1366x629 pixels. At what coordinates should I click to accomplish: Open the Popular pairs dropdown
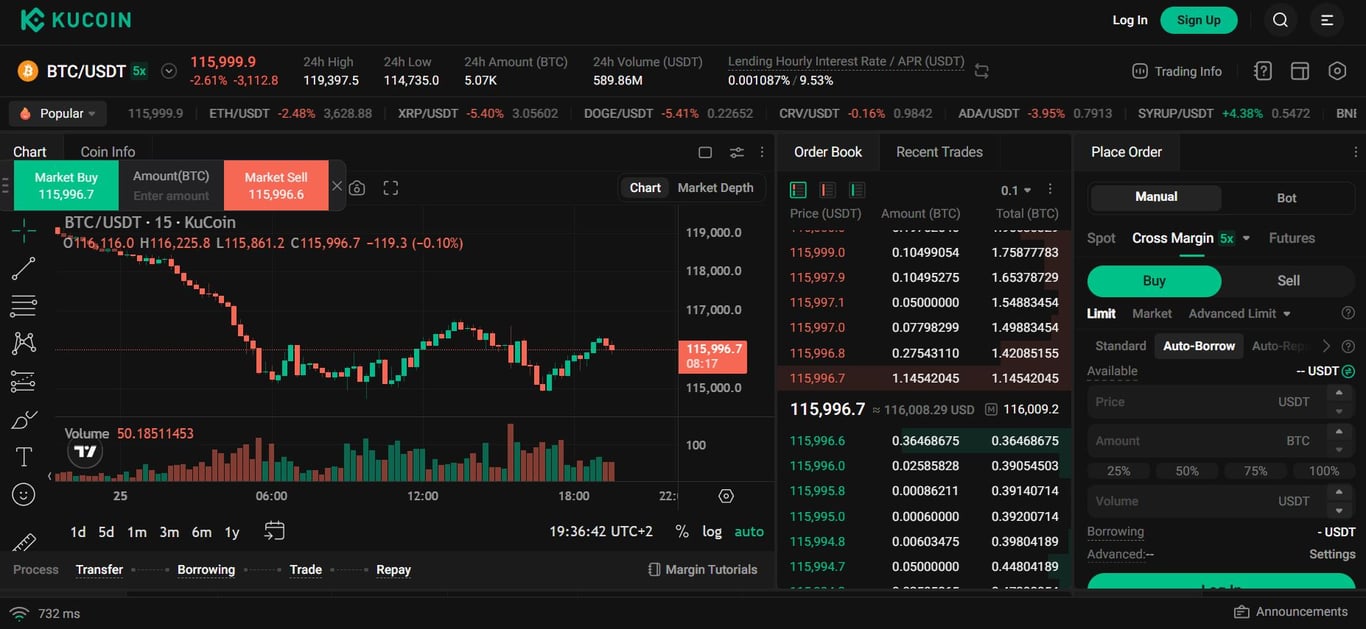(57, 113)
